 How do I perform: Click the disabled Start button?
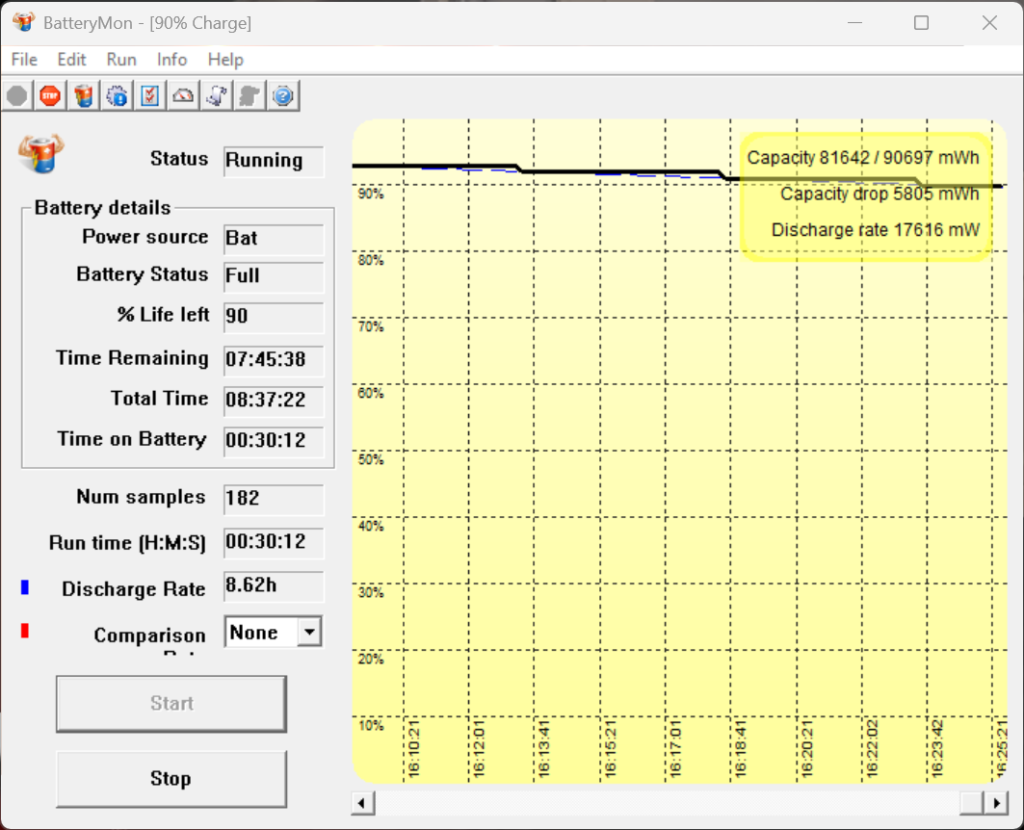[171, 703]
